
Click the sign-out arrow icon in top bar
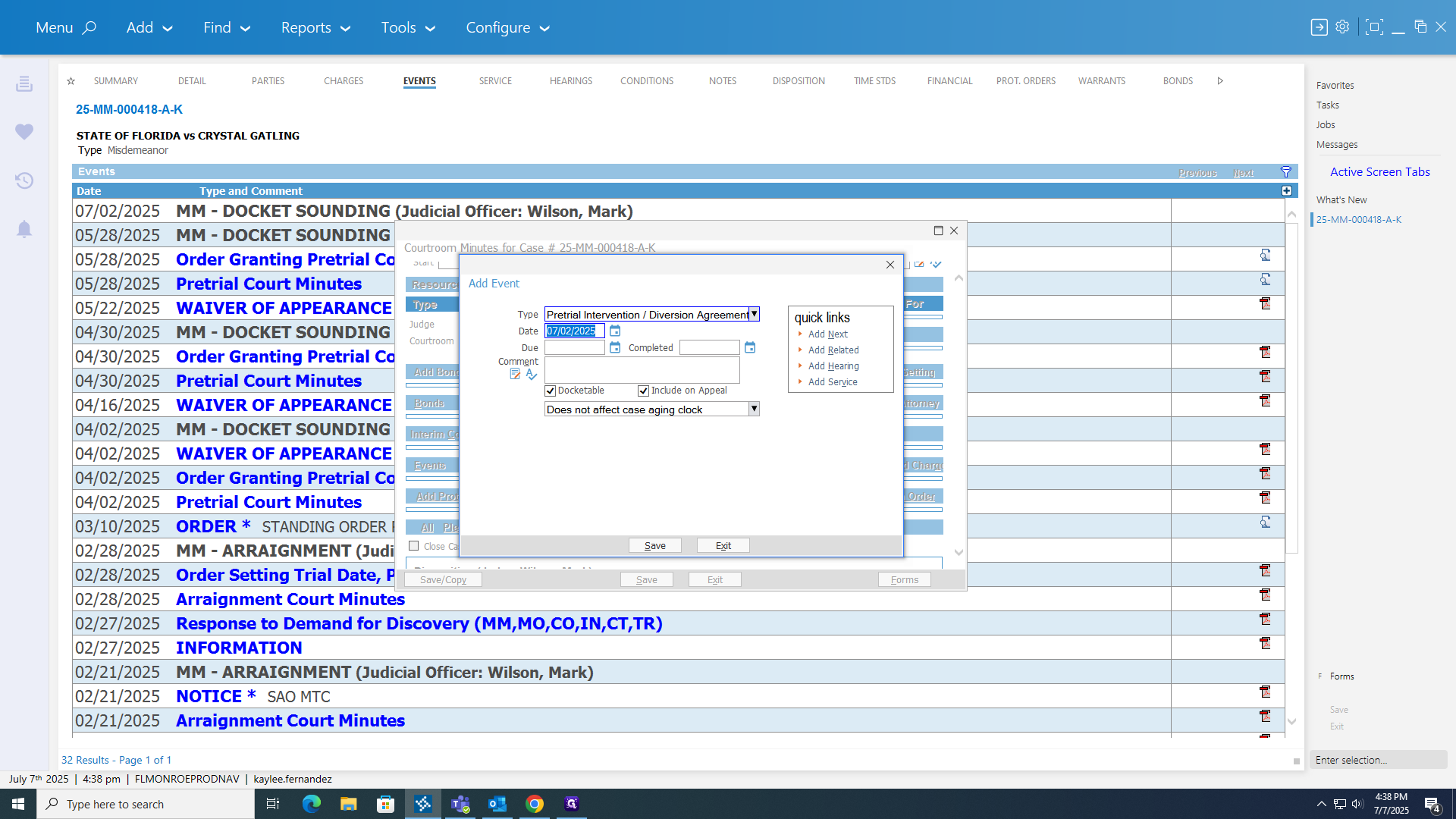click(1319, 27)
